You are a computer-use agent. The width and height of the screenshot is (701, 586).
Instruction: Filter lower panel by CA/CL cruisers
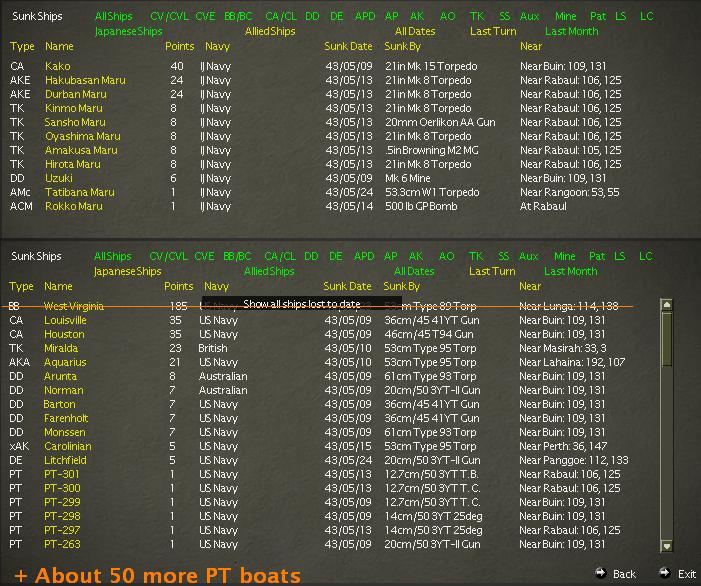pyautogui.click(x=280, y=256)
